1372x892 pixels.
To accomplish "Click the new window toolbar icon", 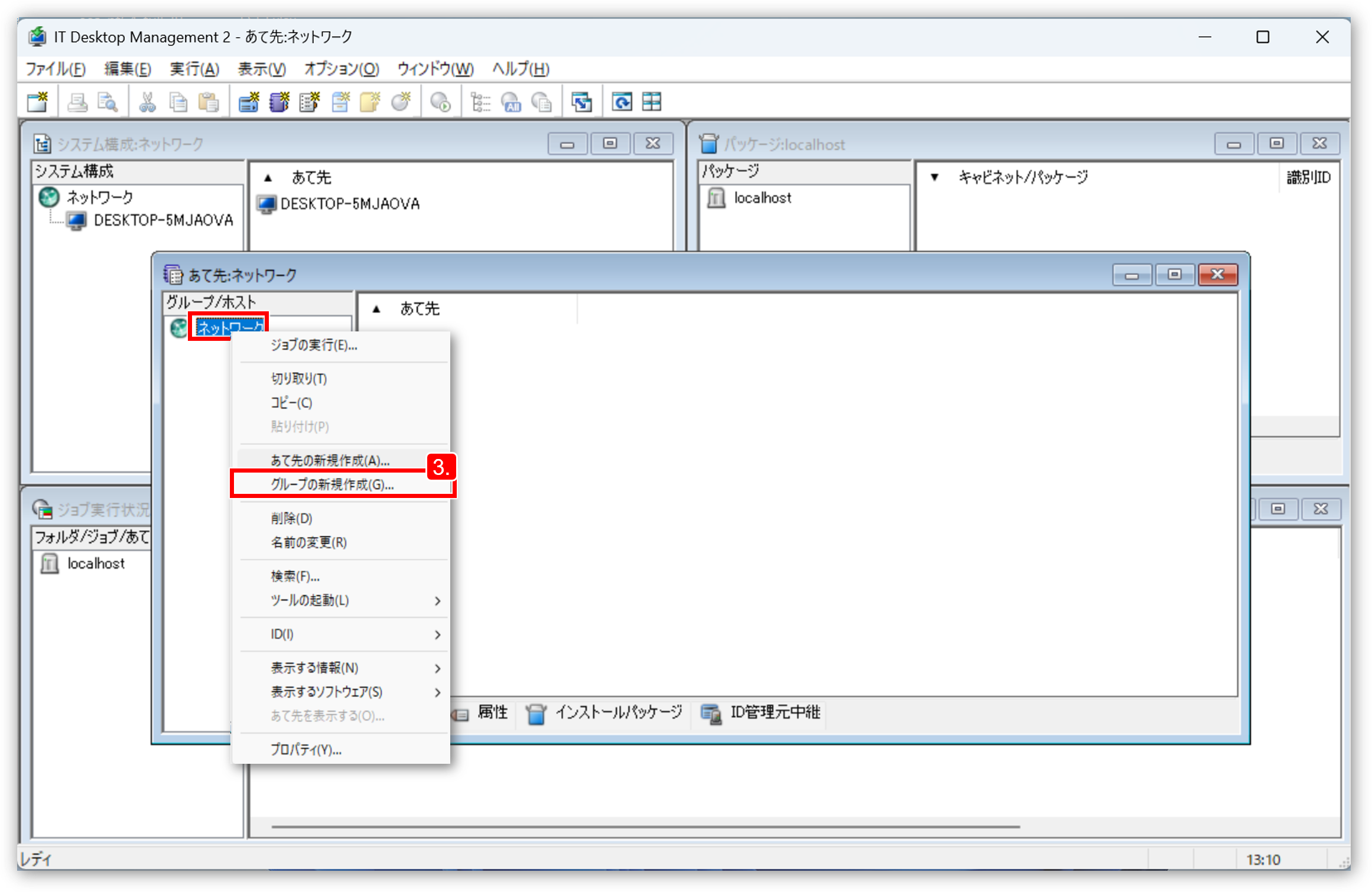I will (x=38, y=102).
